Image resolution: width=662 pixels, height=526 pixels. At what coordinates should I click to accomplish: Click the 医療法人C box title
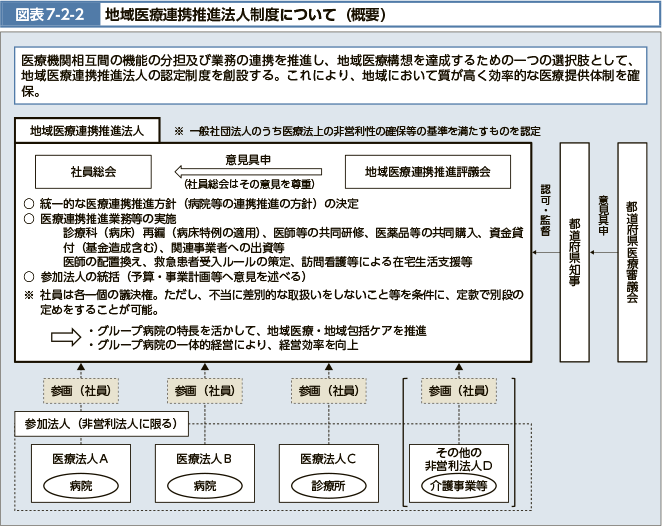(327, 458)
